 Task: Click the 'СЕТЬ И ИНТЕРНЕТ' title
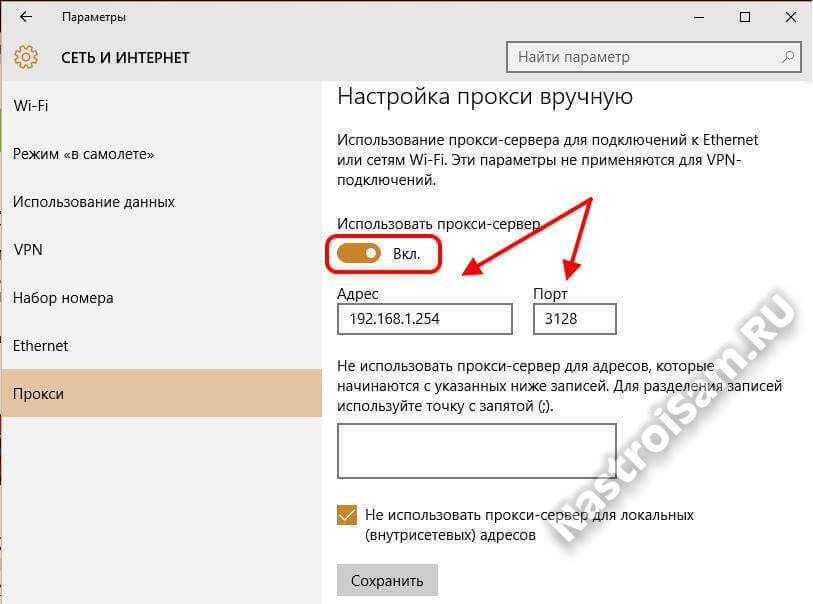point(125,58)
